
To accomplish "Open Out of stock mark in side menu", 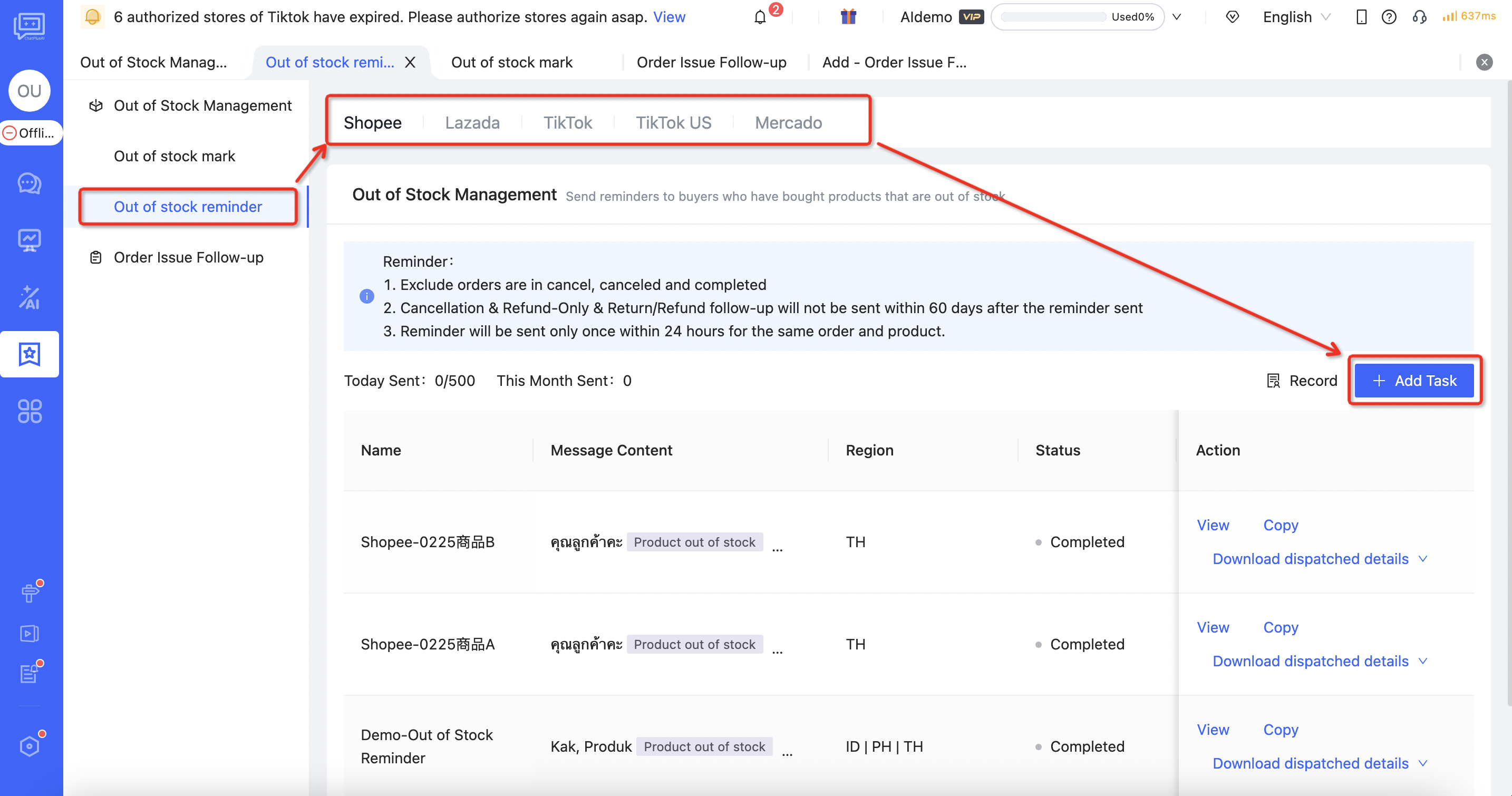I will click(175, 156).
